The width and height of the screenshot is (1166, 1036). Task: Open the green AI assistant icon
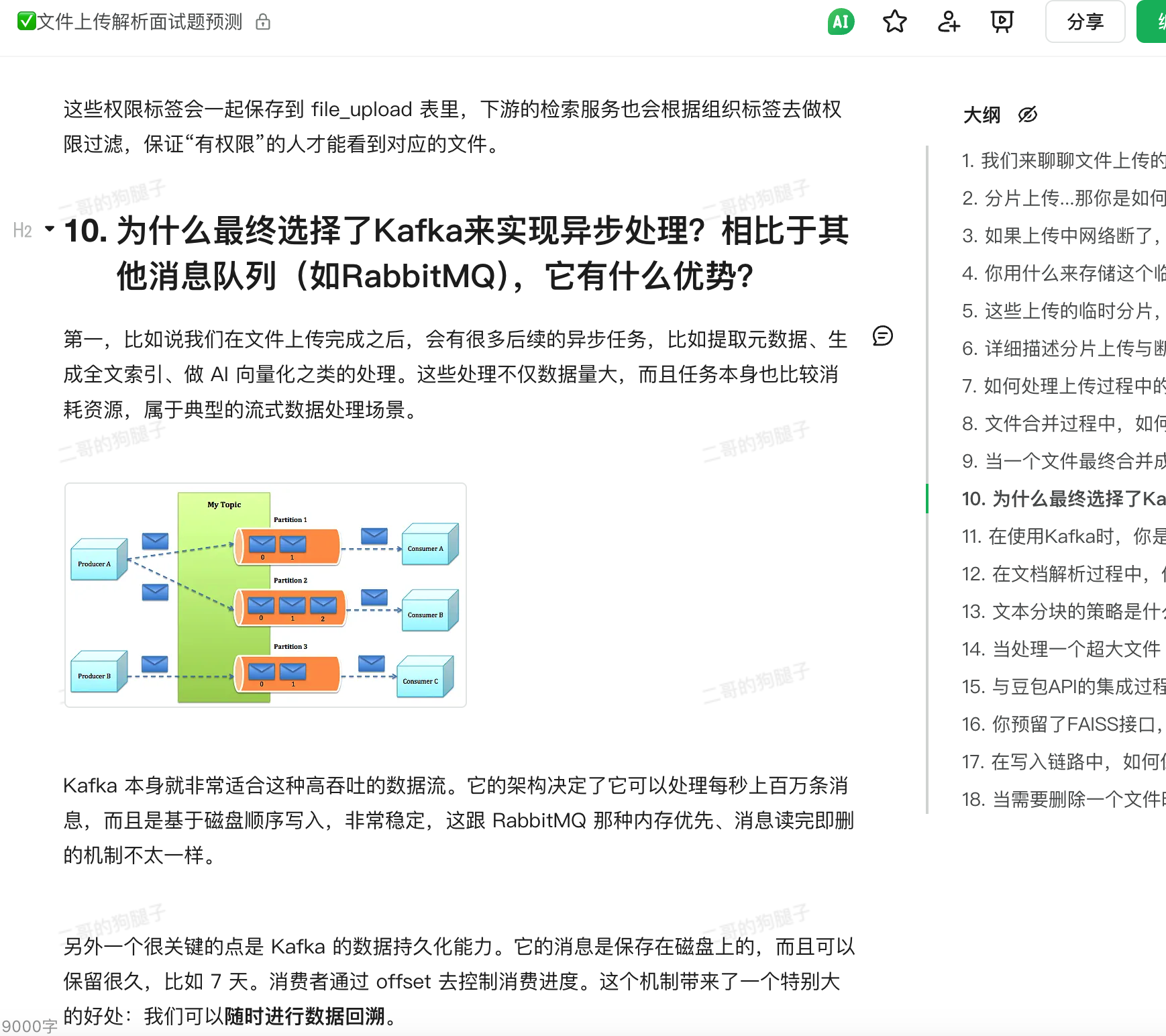pos(841,22)
